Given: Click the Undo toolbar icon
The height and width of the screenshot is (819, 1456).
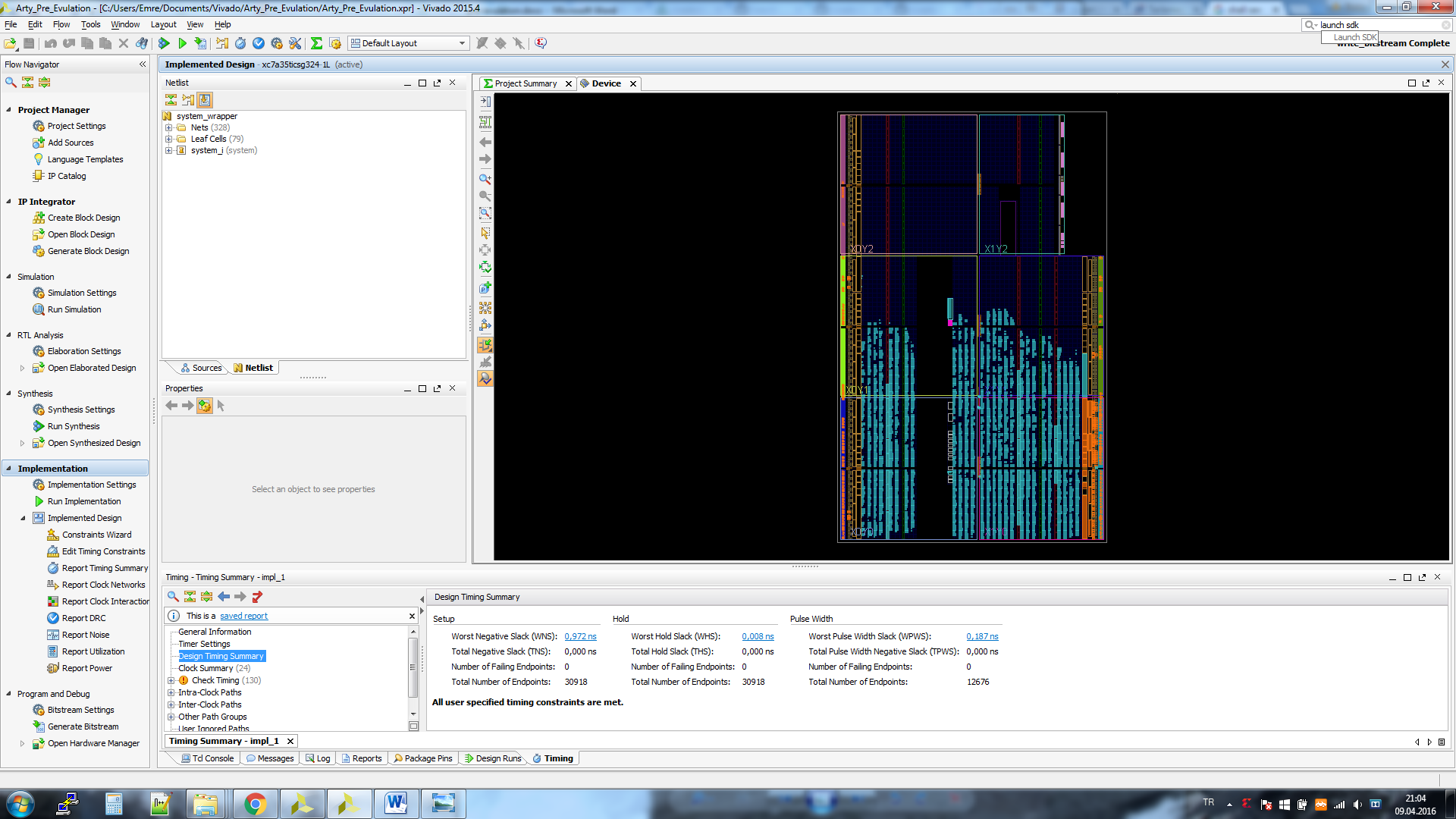Looking at the screenshot, I should (50, 43).
